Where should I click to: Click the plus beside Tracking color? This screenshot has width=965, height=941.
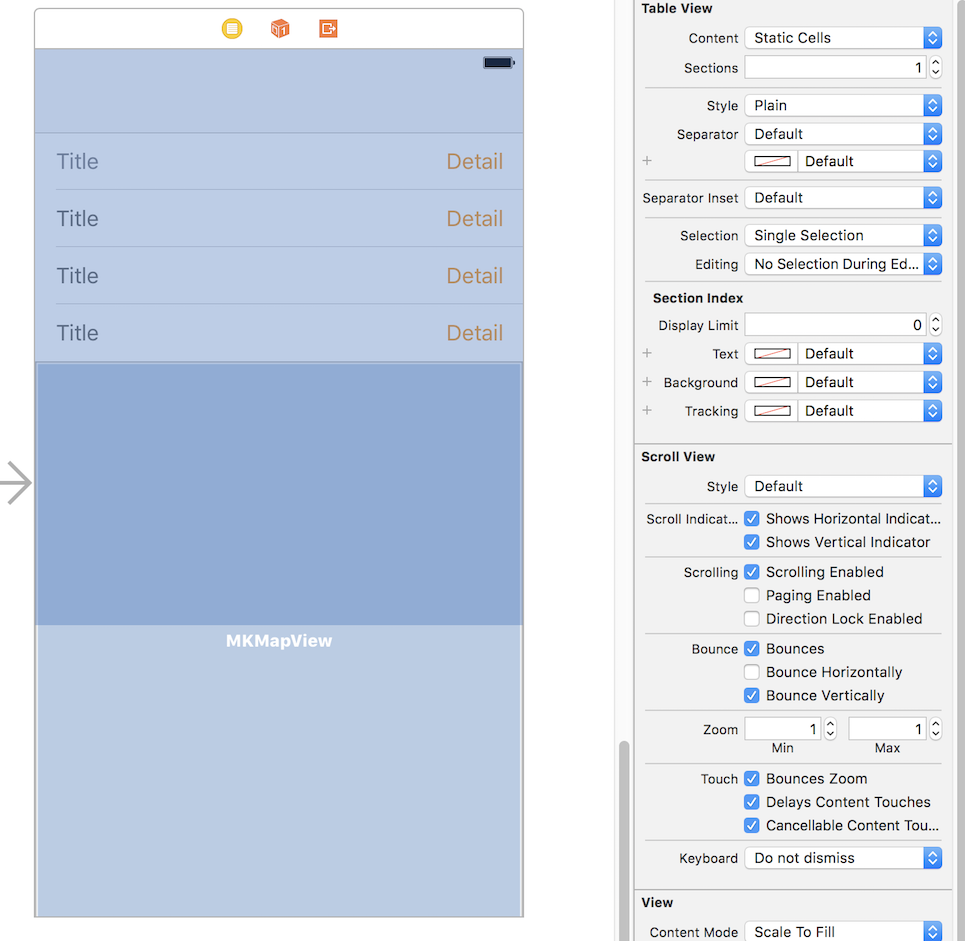(646, 410)
